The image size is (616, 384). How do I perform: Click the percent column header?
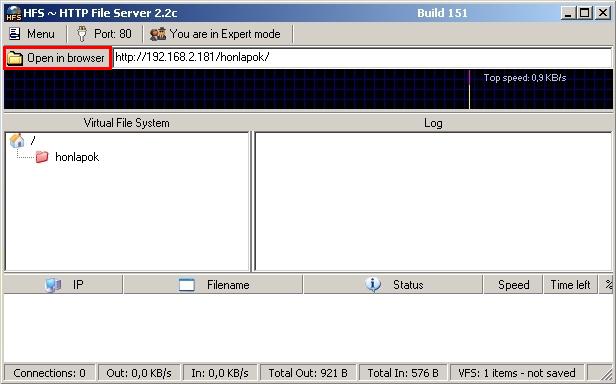tap(607, 285)
